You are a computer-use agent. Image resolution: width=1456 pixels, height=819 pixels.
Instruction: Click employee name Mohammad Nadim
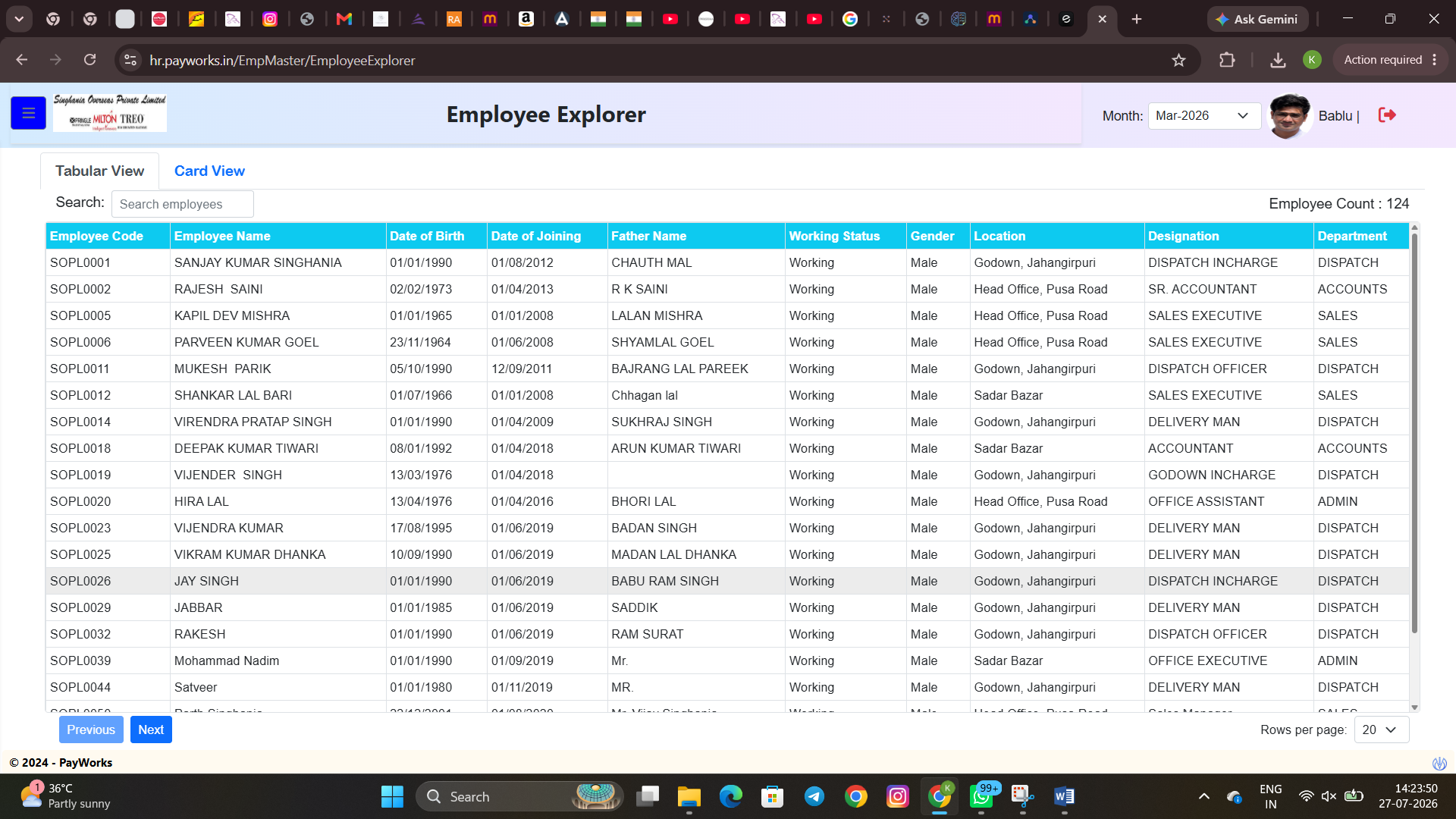click(x=227, y=661)
